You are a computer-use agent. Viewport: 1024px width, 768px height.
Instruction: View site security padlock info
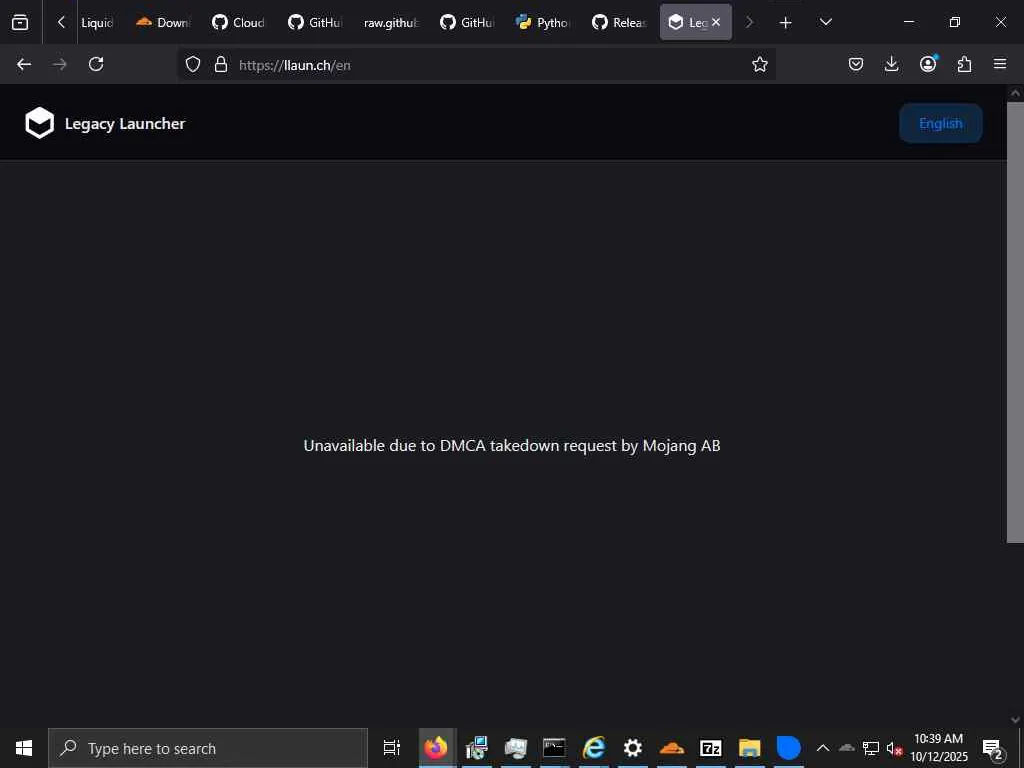click(x=221, y=64)
